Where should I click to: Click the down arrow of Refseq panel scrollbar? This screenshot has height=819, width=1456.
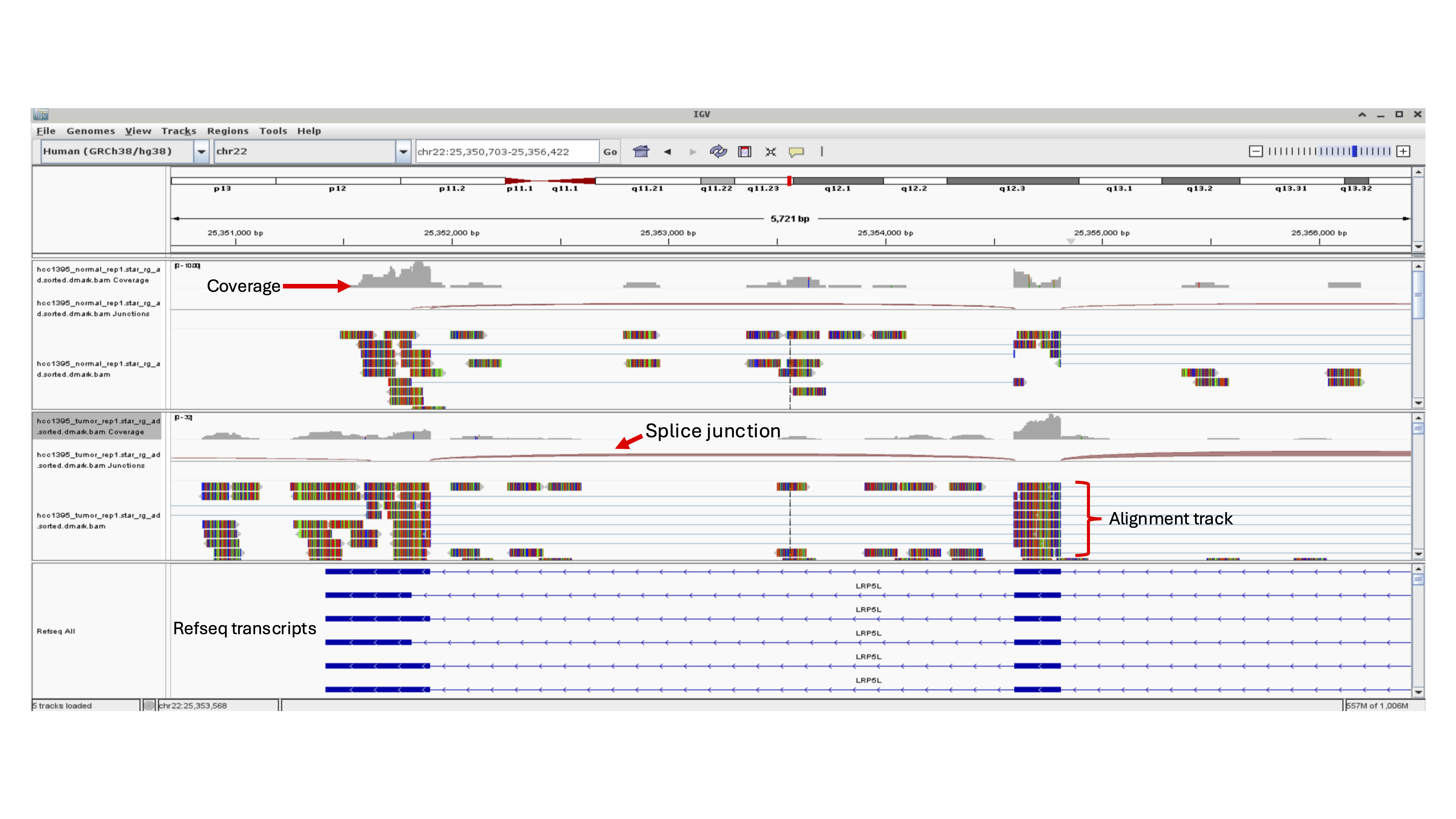coord(1418,692)
